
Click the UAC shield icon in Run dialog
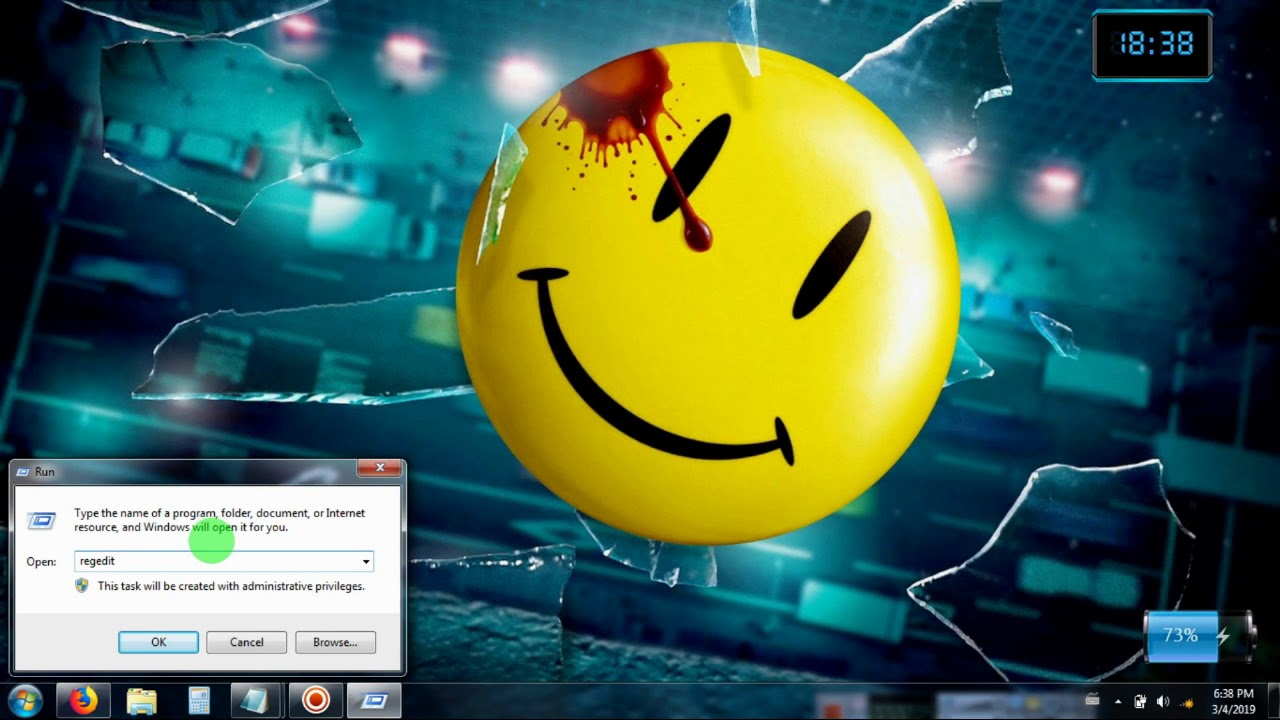click(82, 585)
